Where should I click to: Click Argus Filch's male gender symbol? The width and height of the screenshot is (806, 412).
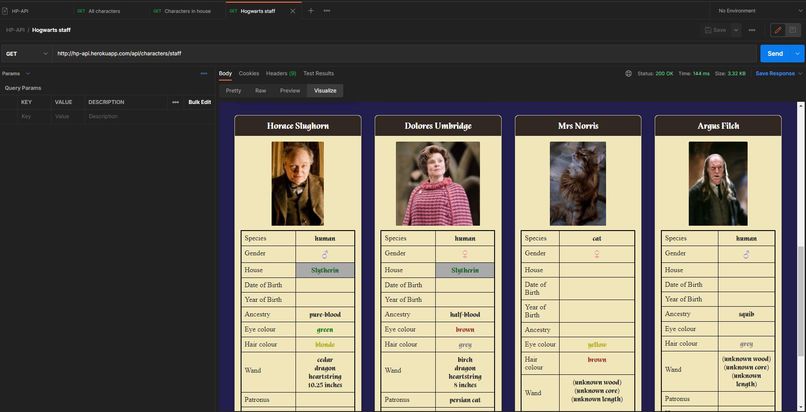746,254
